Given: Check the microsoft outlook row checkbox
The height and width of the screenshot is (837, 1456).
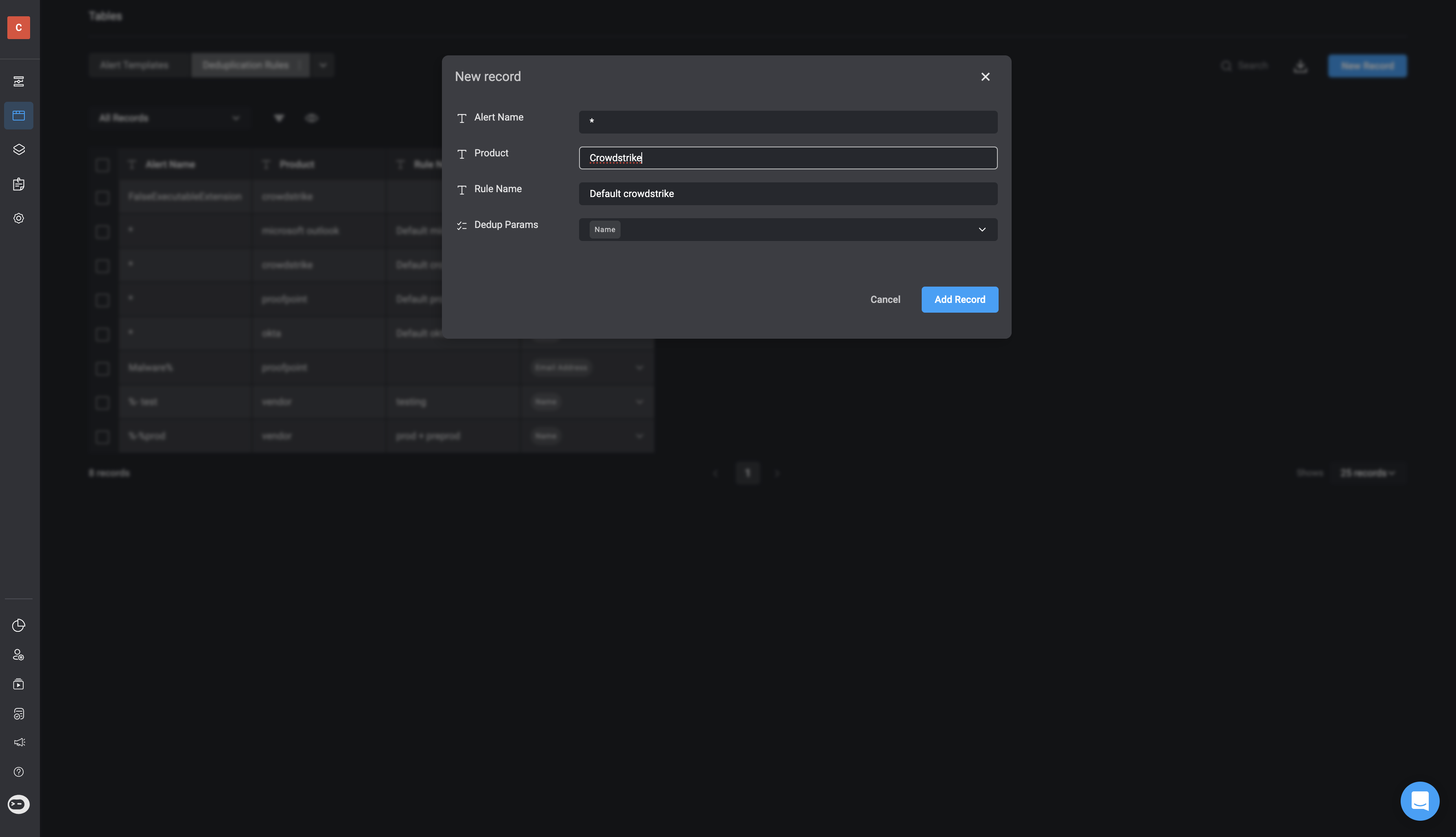Looking at the screenshot, I should pos(102,232).
